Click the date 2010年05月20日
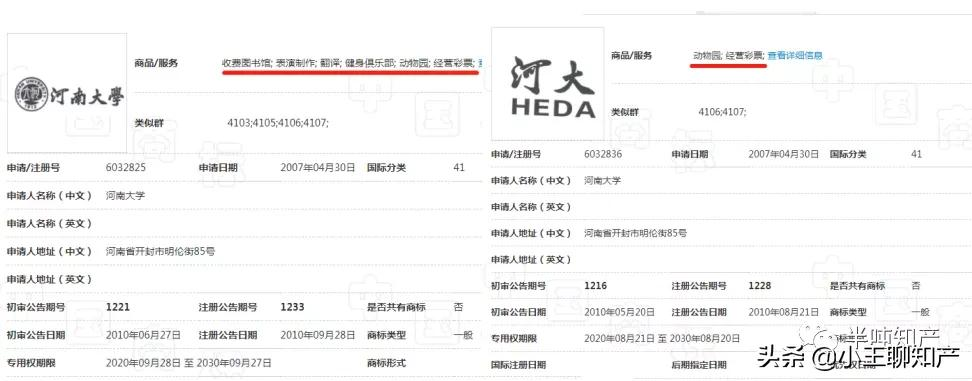972x381 pixels. (621, 312)
